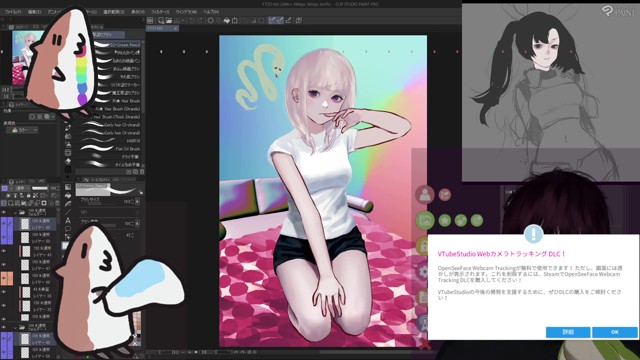Open the カラー expression color dropdown
This screenshot has width=640, height=360.
click(22, 130)
